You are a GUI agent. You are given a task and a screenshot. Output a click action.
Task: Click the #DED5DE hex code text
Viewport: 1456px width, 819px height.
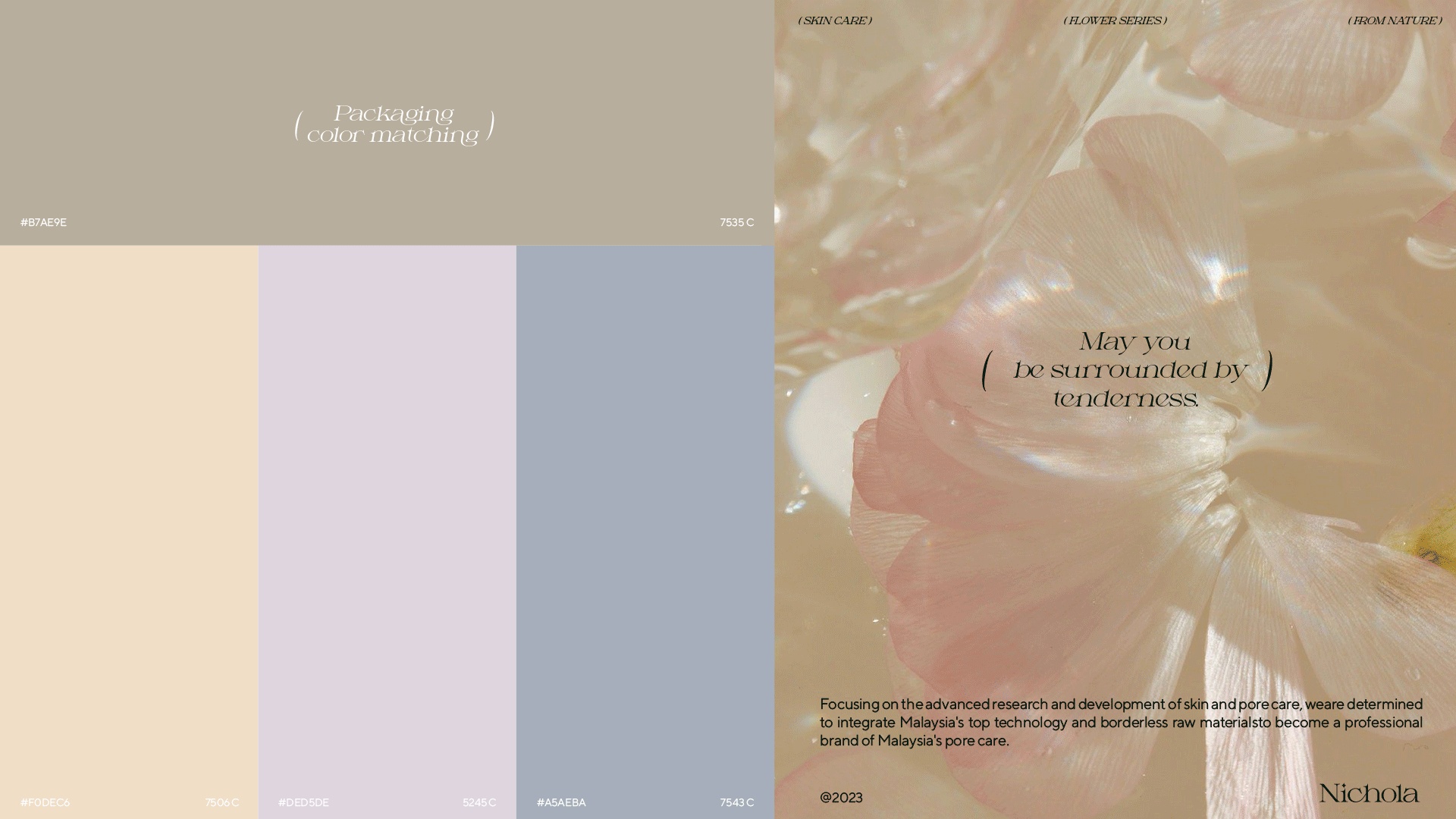303,802
